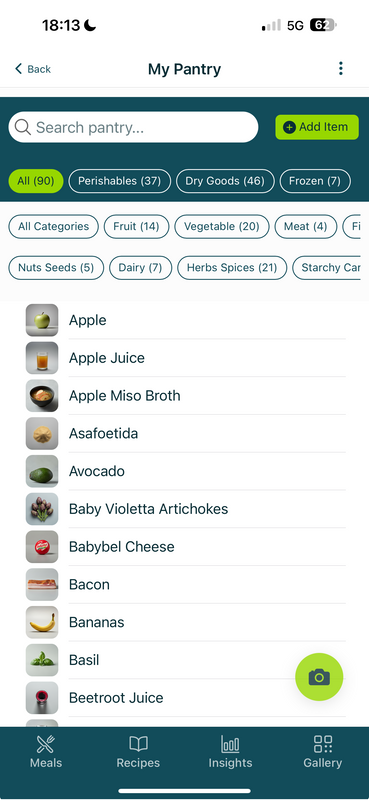The height and width of the screenshot is (800, 369).
Task: Filter by Fruit (14) category
Action: coord(136,227)
